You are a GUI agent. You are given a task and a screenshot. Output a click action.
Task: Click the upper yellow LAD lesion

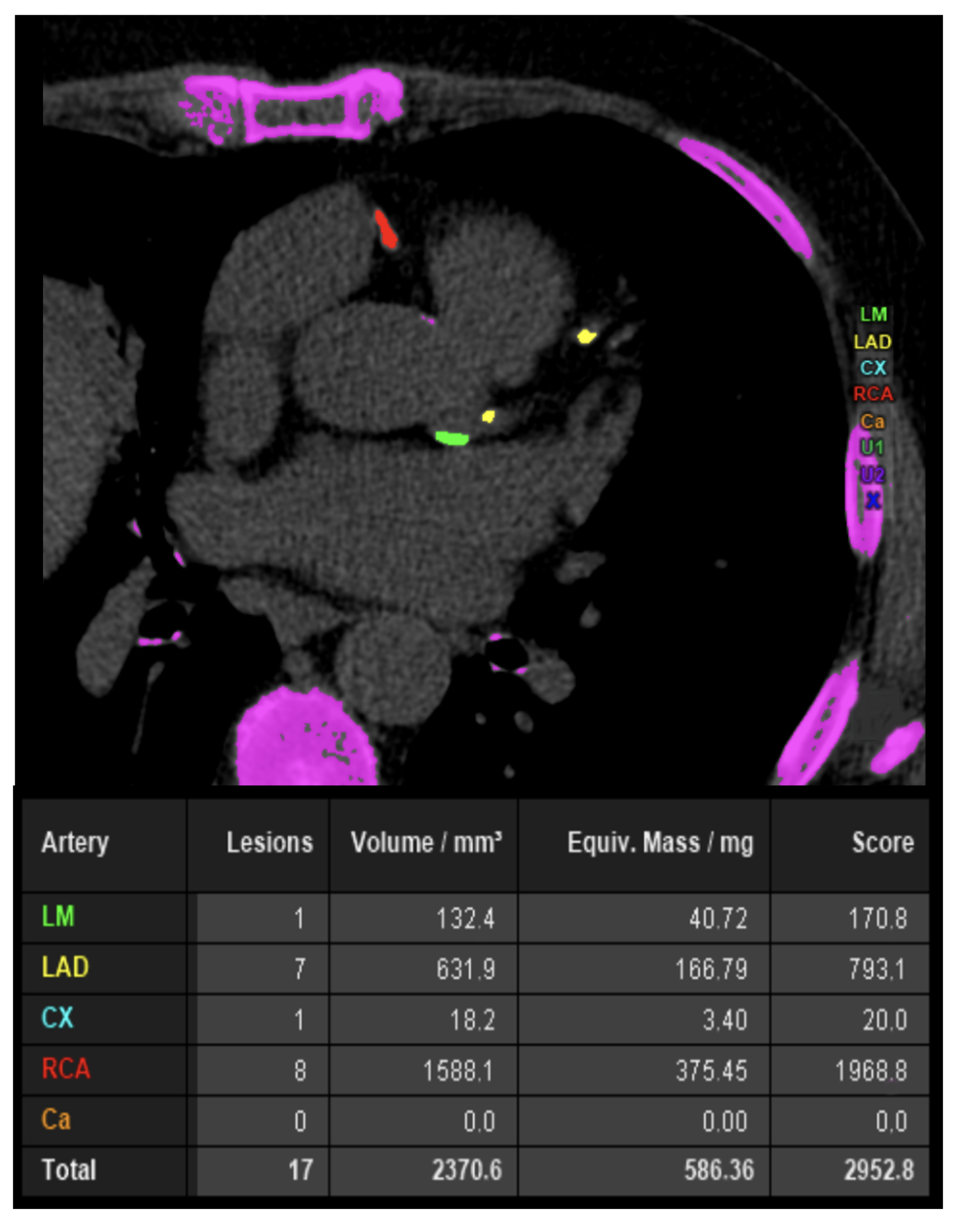point(586,337)
